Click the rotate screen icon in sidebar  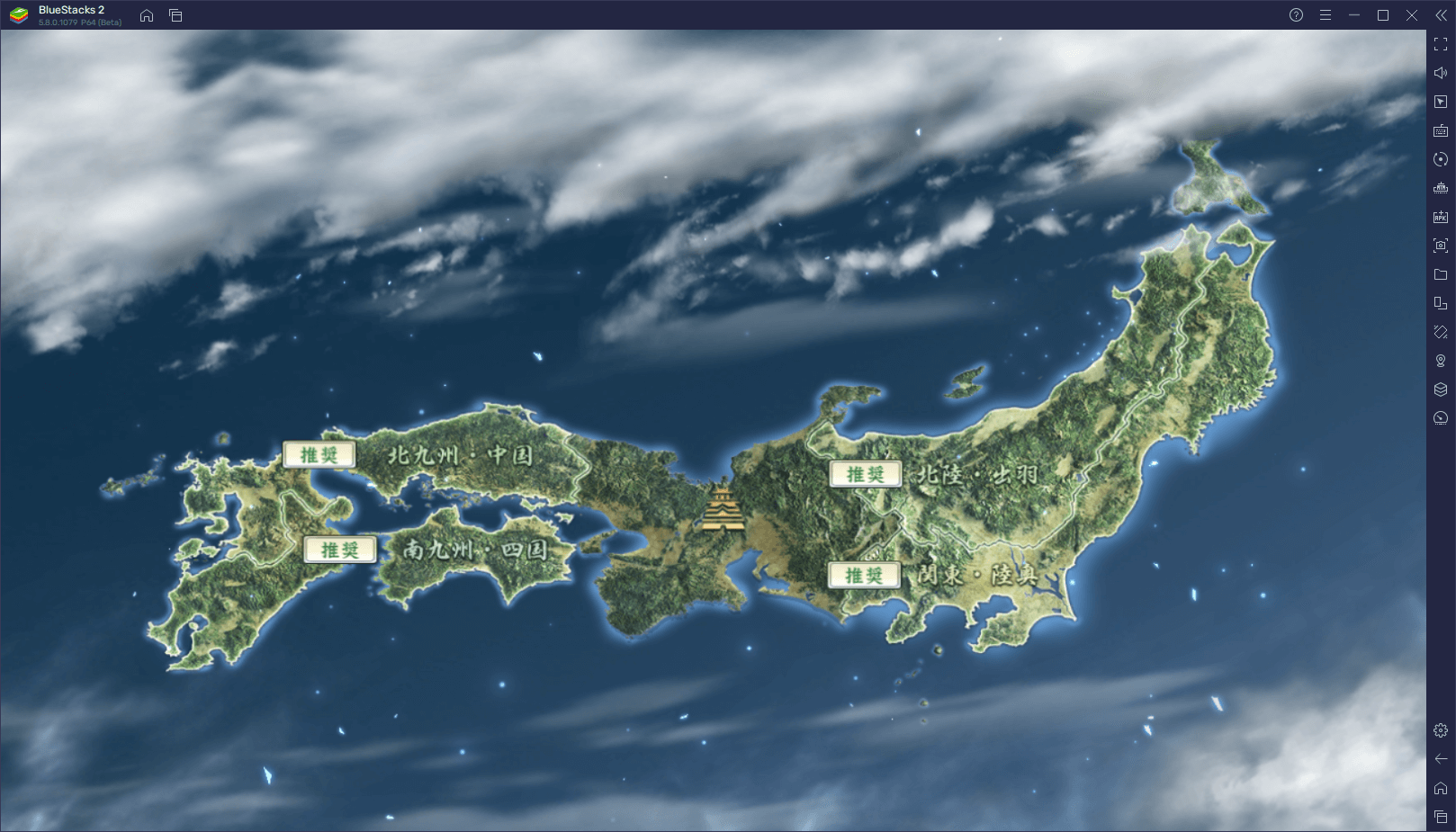pyautogui.click(x=1441, y=303)
